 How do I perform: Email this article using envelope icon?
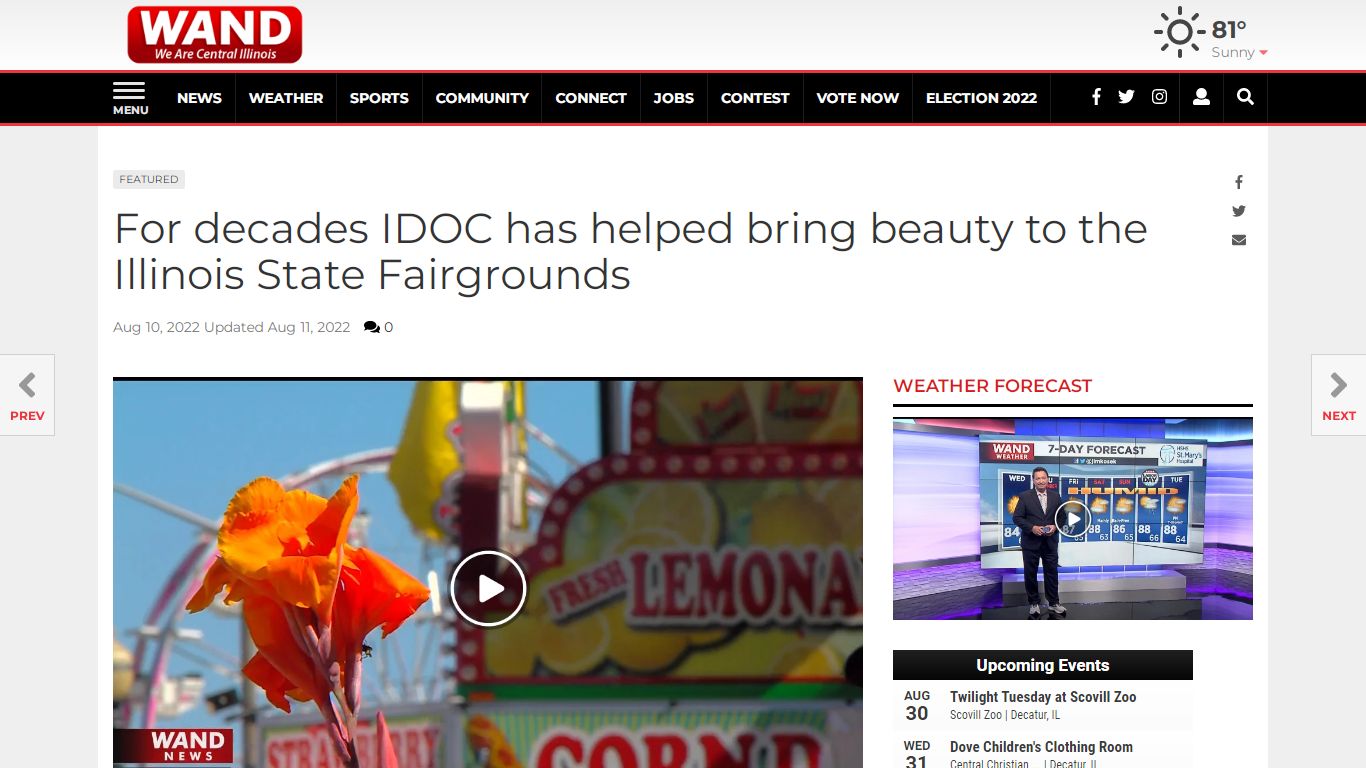1239,240
